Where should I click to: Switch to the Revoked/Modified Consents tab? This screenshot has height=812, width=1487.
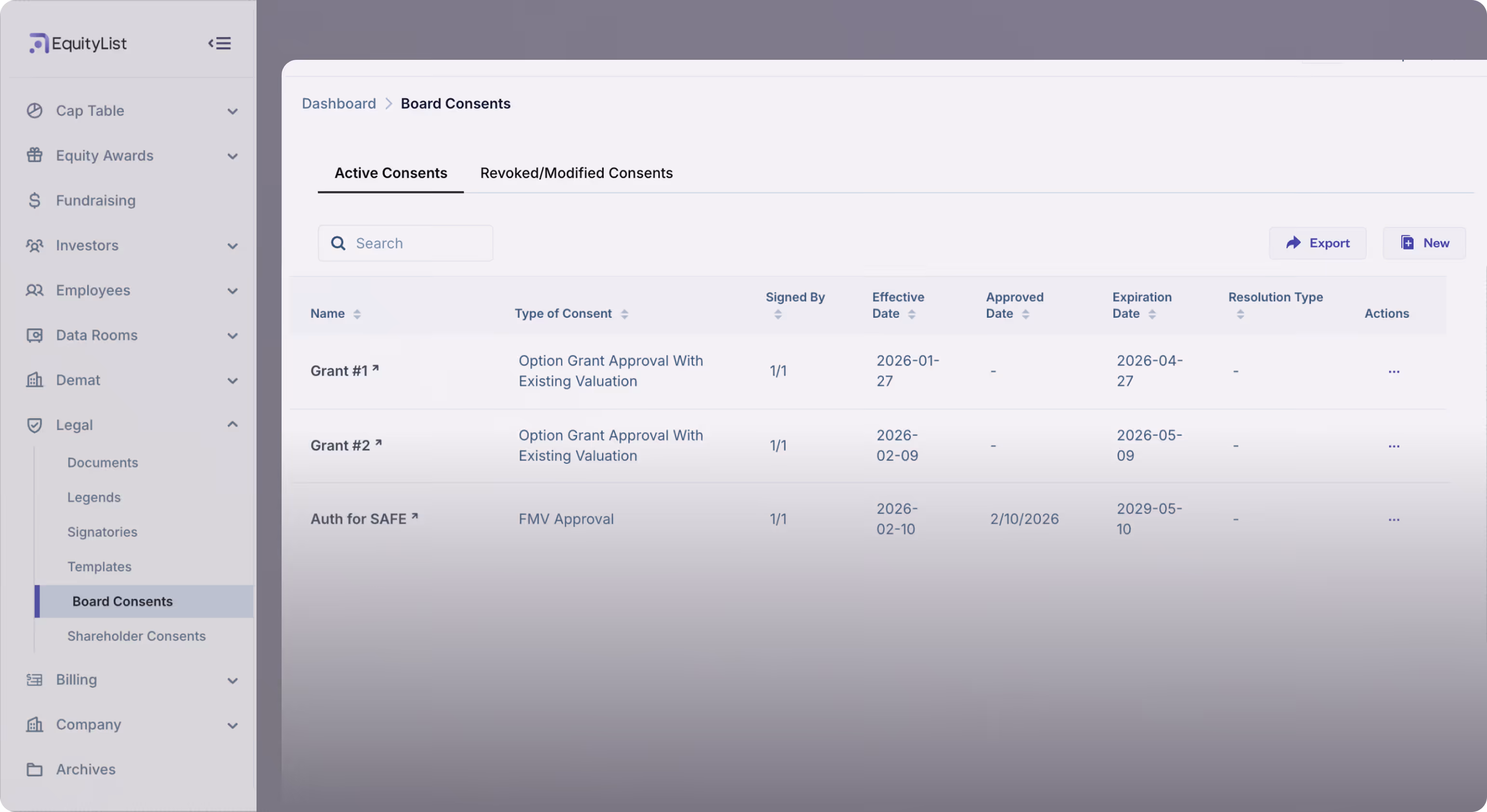[576, 173]
